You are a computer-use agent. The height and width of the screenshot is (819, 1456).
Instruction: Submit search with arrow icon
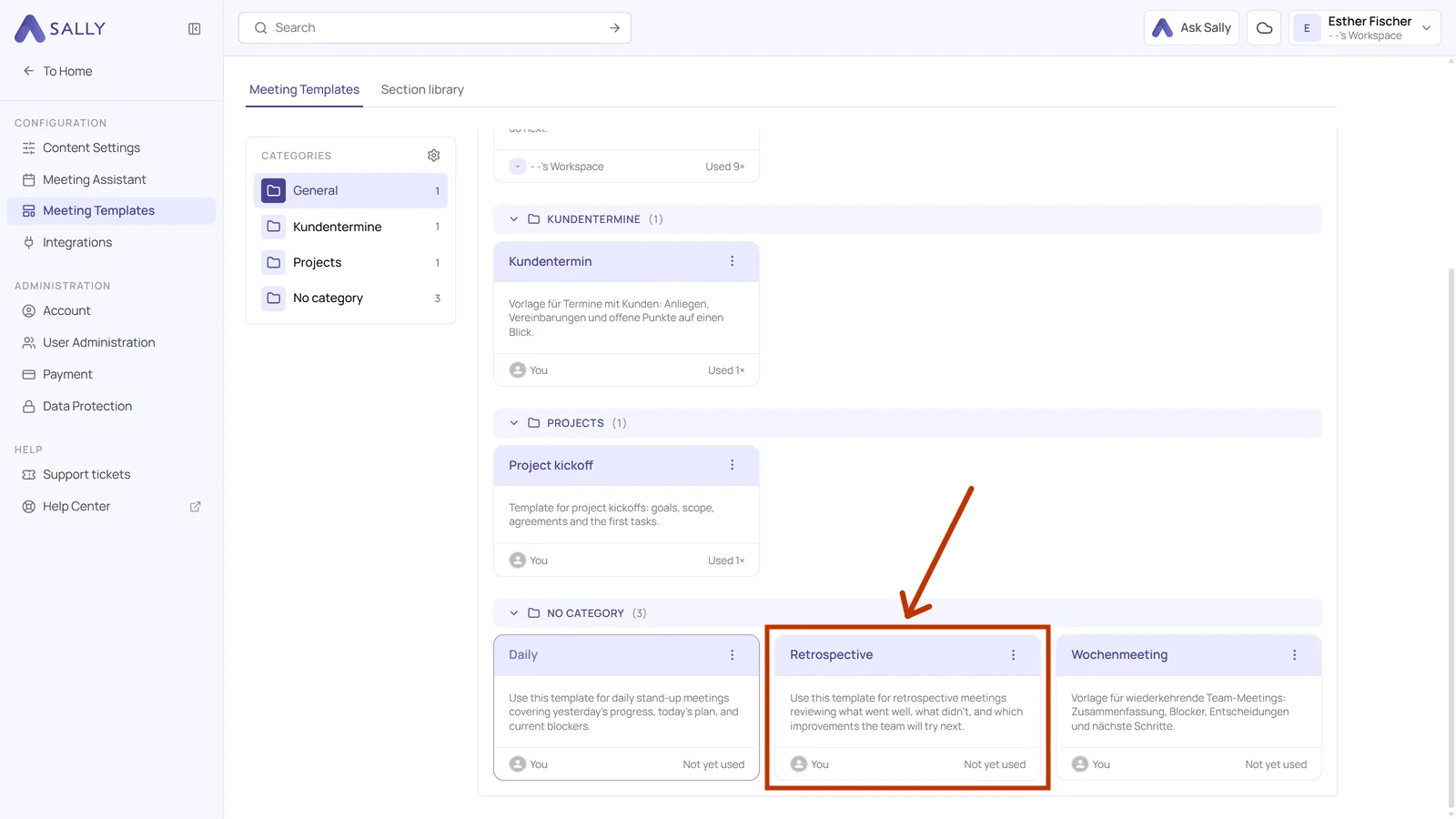(615, 28)
